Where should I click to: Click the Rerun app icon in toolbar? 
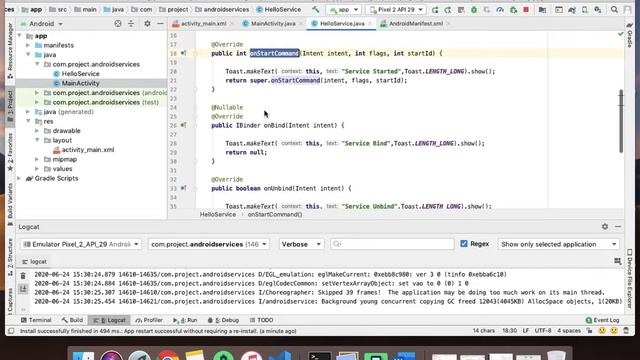(x=435, y=9)
